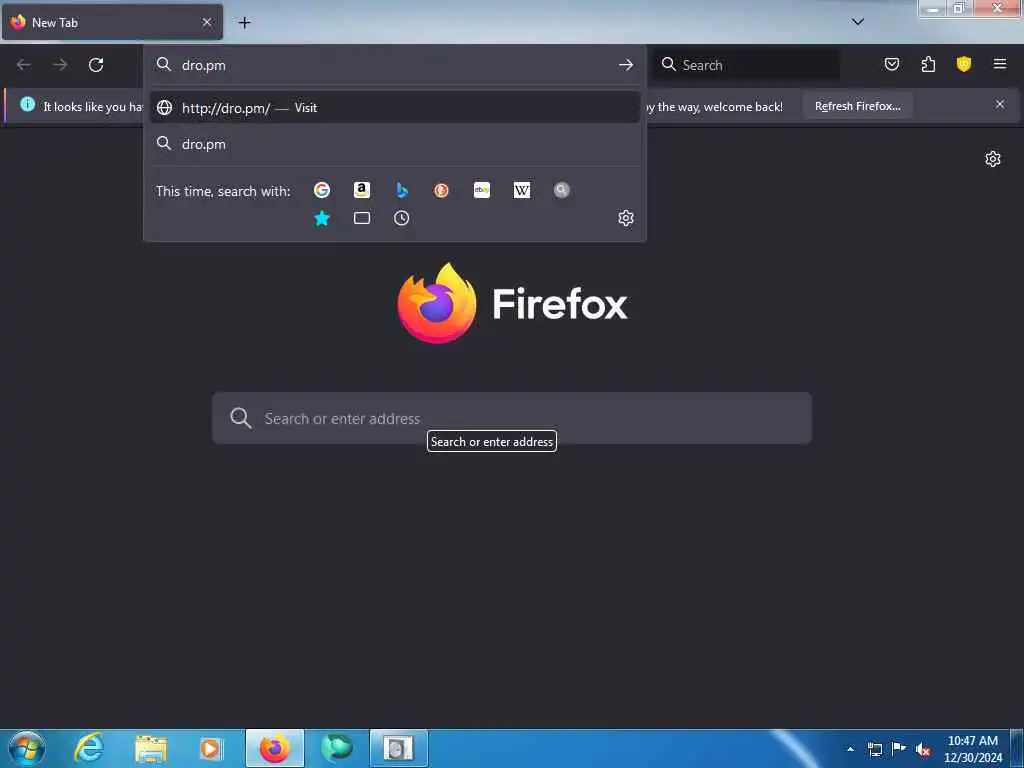This screenshot has width=1024, height=768.
Task: Search with Google engine icon
Action: pos(321,190)
